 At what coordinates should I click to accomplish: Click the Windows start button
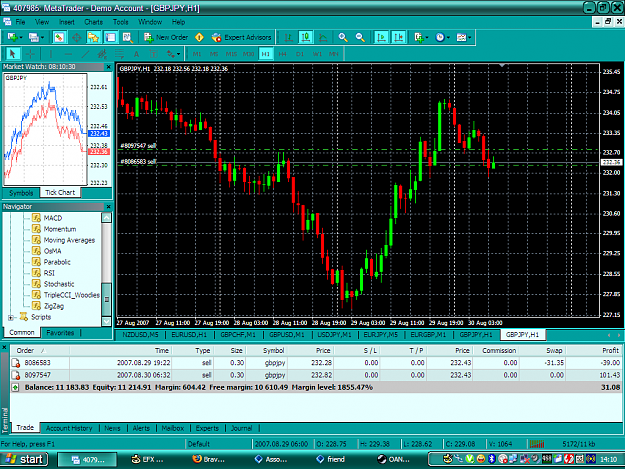(x=24, y=459)
